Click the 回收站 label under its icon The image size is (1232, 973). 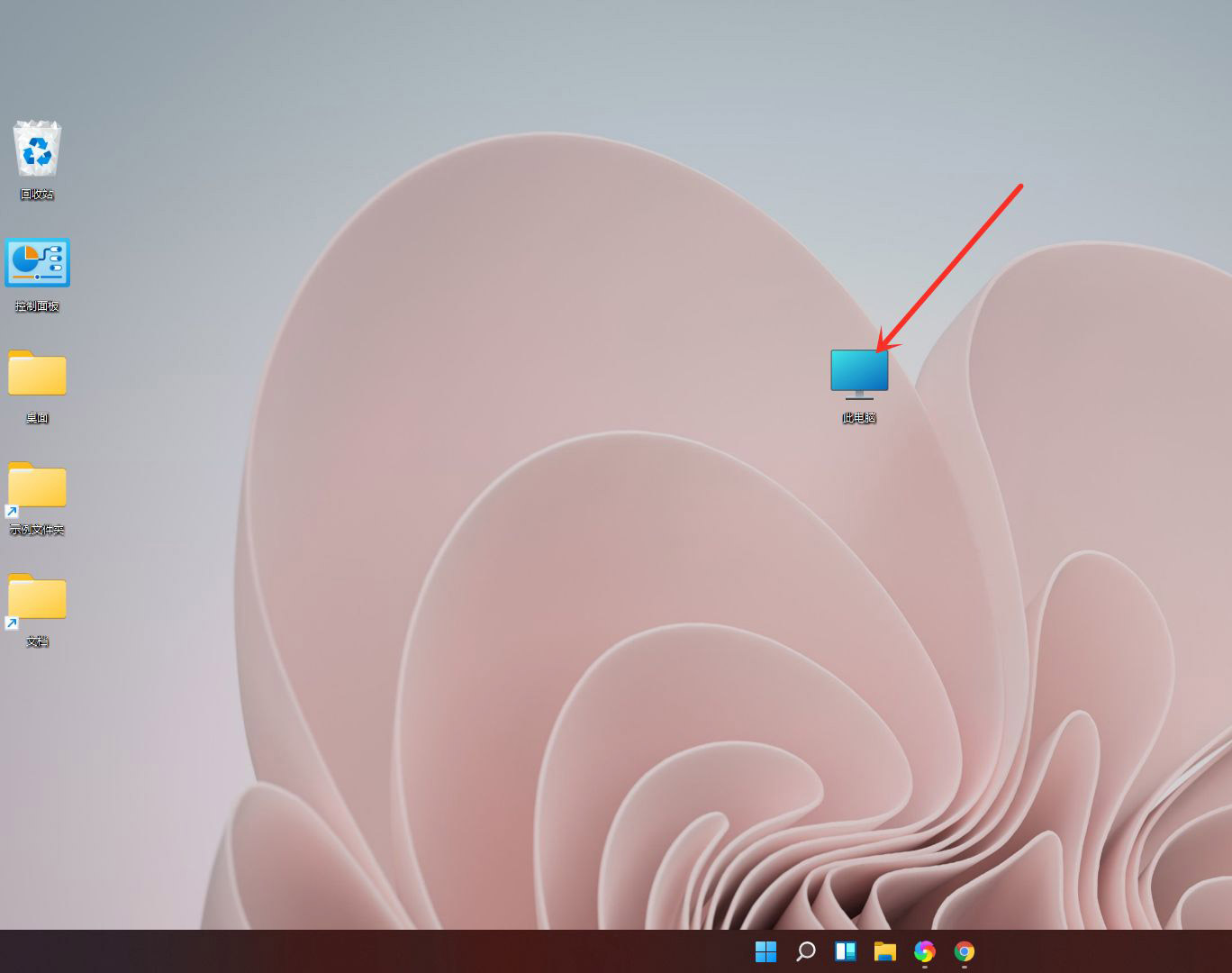(38, 193)
